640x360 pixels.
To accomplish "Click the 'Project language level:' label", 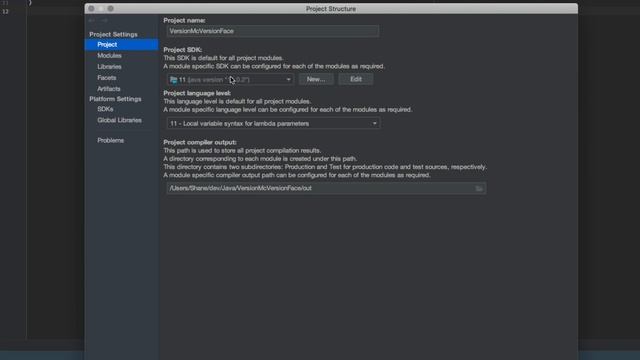I will click(x=197, y=93).
